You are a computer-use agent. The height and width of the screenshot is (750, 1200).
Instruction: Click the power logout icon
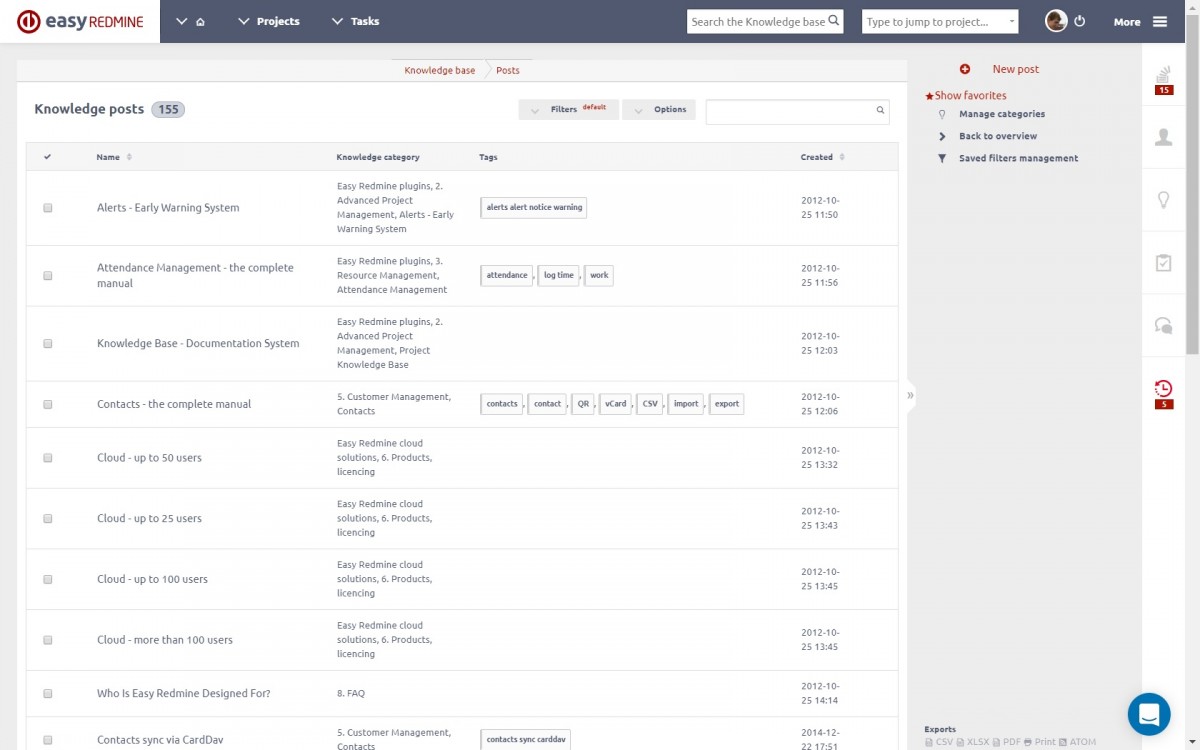tap(1079, 21)
